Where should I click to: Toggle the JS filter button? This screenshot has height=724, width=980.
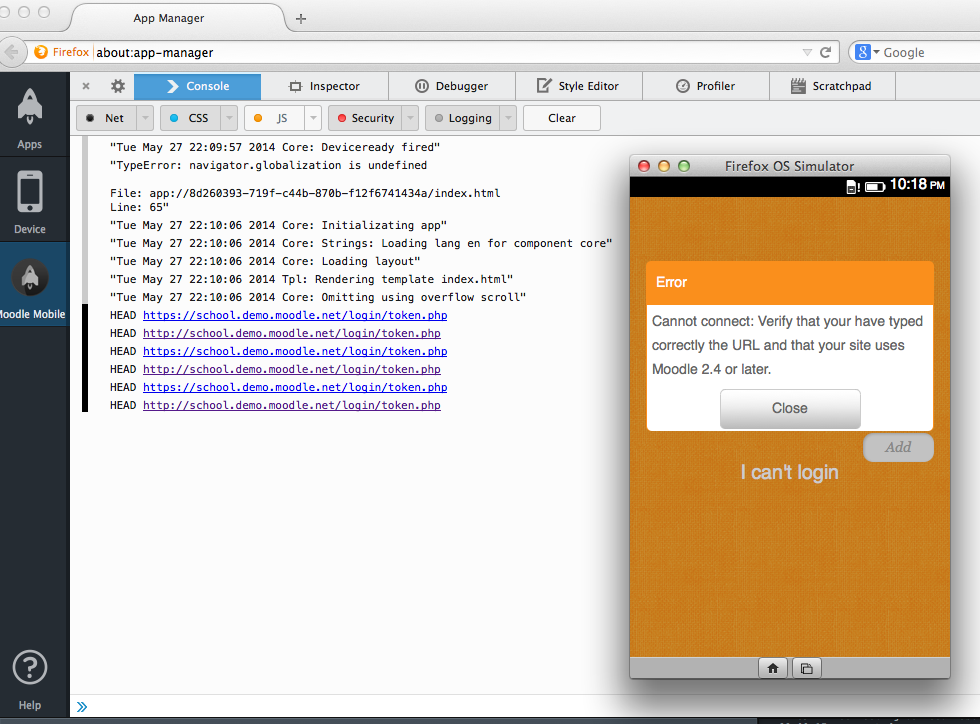tap(275, 118)
